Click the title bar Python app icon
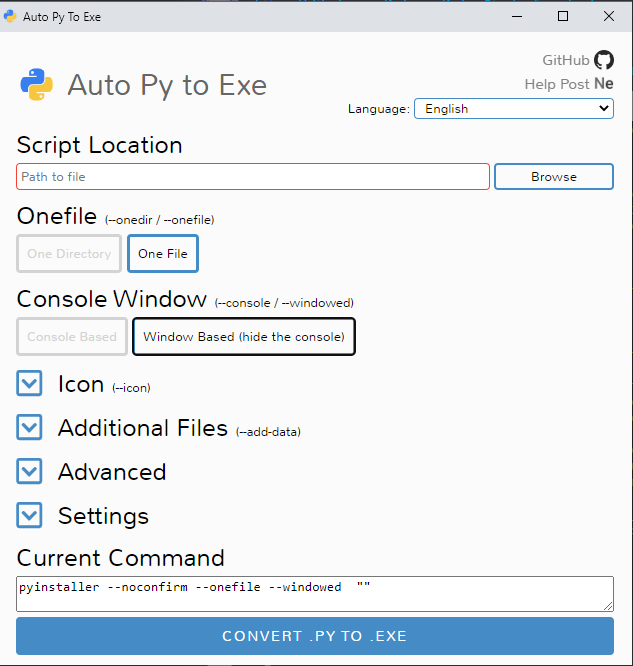Screen dimensions: 633x666 click(10, 17)
